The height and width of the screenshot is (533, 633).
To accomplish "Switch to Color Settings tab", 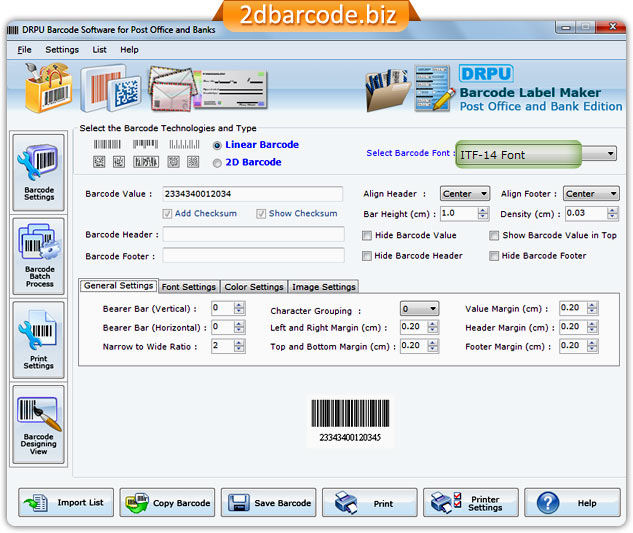I will 254,287.
